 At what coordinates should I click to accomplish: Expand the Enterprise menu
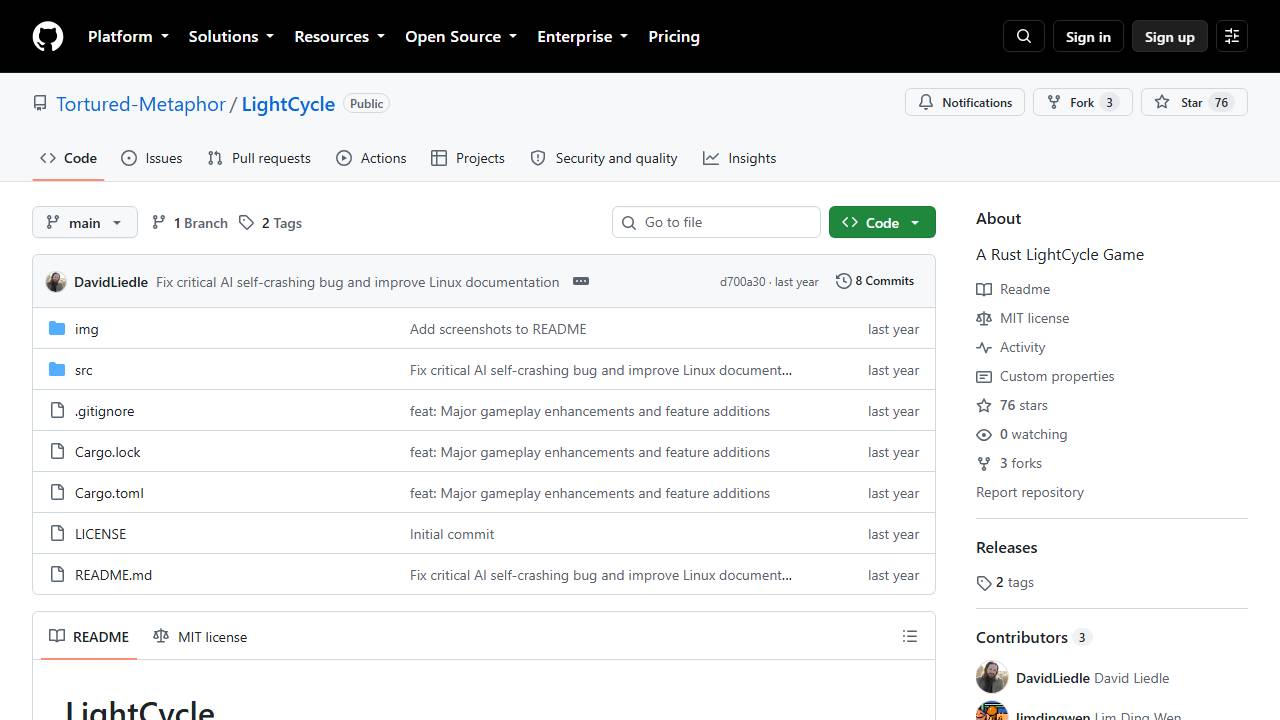[582, 36]
